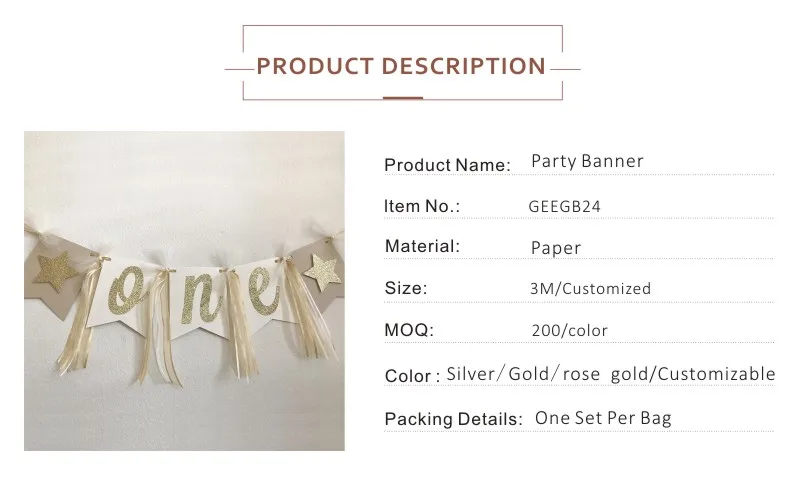The height and width of the screenshot is (487, 800).
Task: Click the "Product Name:" label
Action: click(447, 165)
